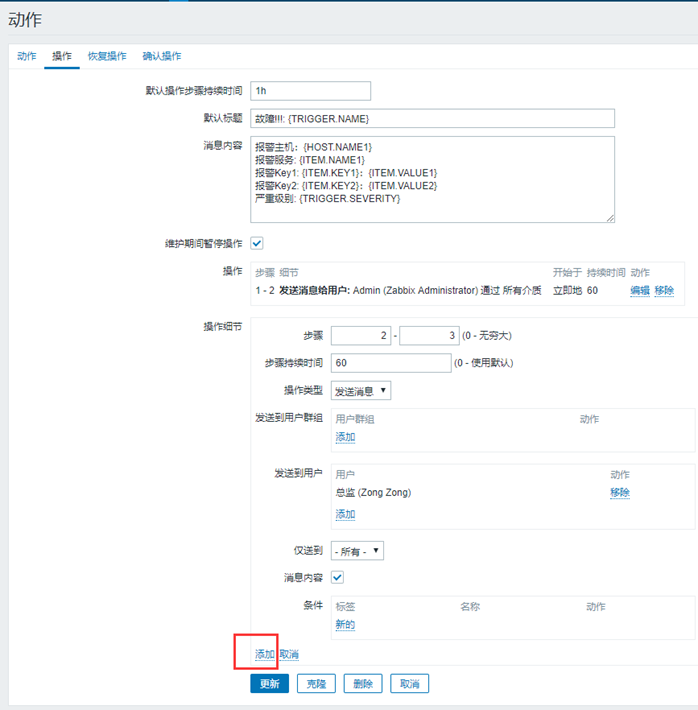Focus the 默认操作步骤持续时间 field
This screenshot has width=698, height=710.
pyautogui.click(x=310, y=91)
